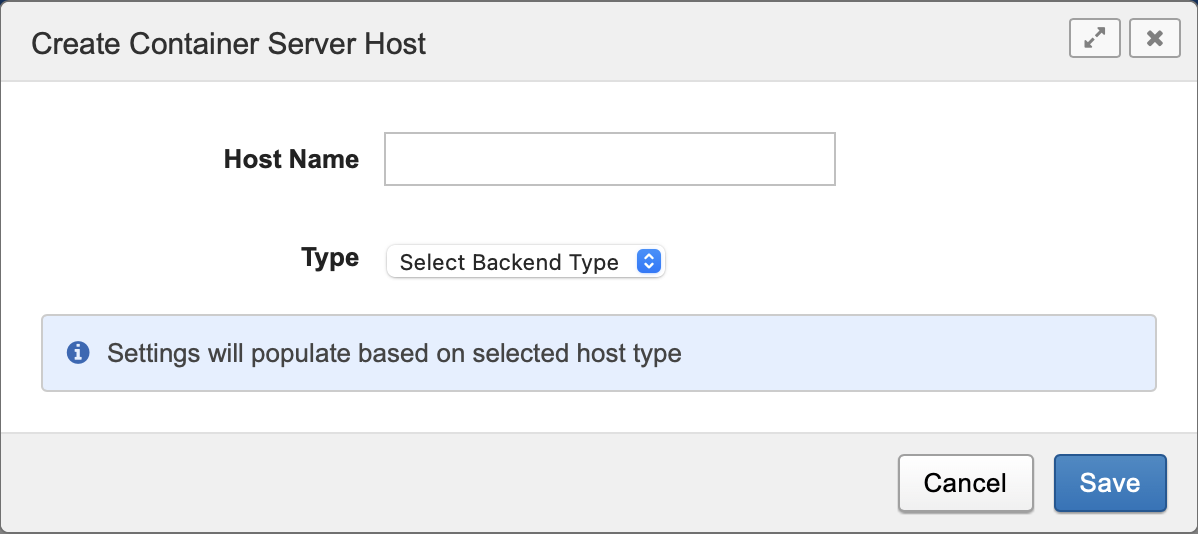Click the blue info circle icon
The image size is (1198, 534).
77,353
